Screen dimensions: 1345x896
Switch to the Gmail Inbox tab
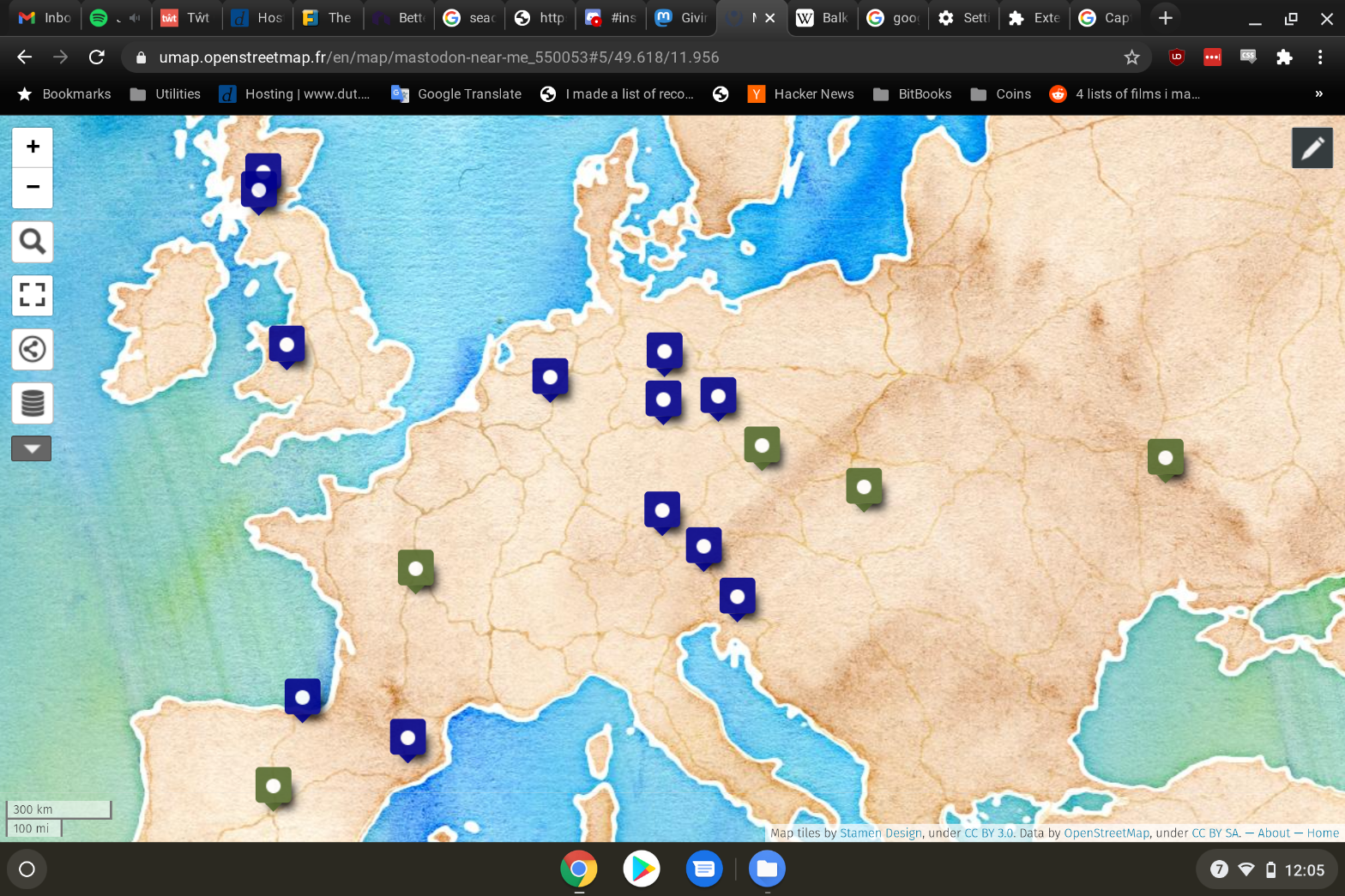45,17
